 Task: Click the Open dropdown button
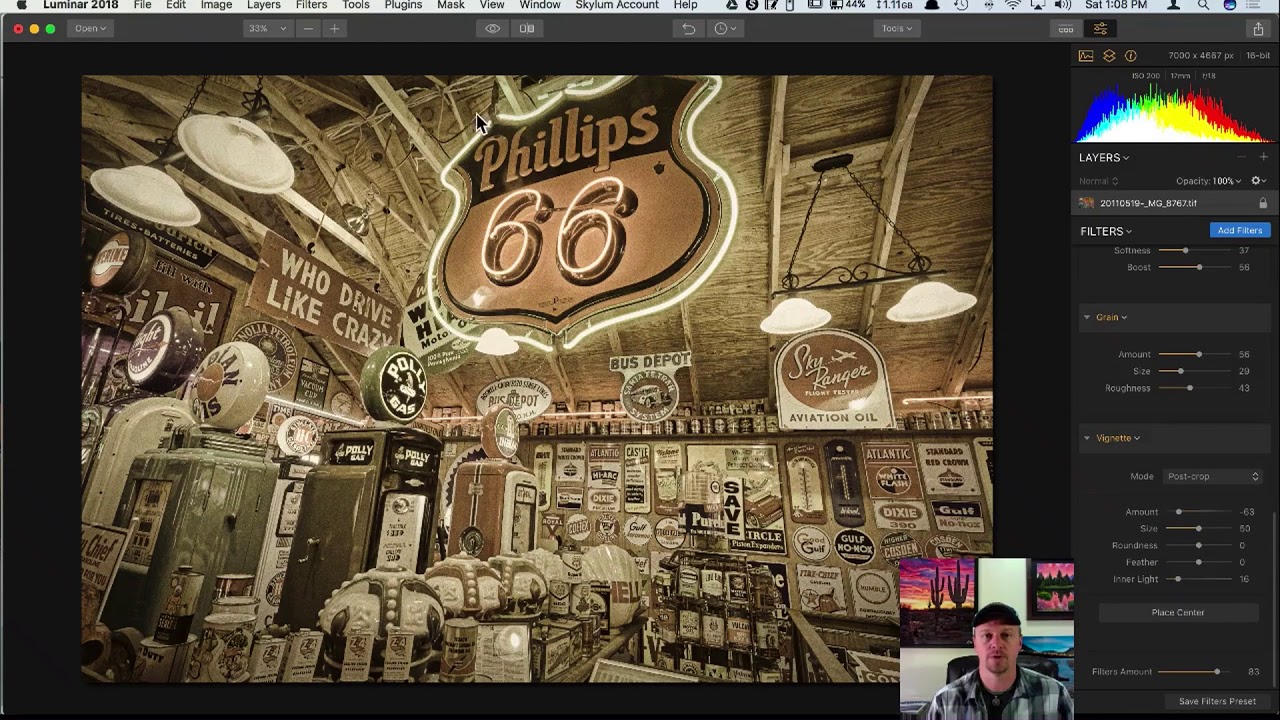(x=89, y=28)
